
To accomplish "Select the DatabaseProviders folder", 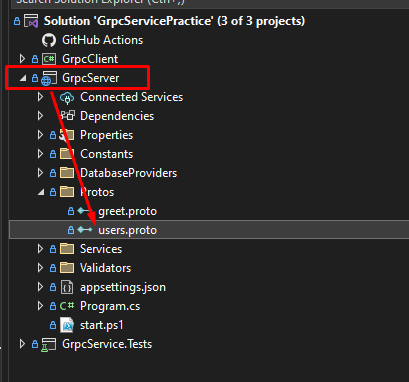I will tap(128, 173).
